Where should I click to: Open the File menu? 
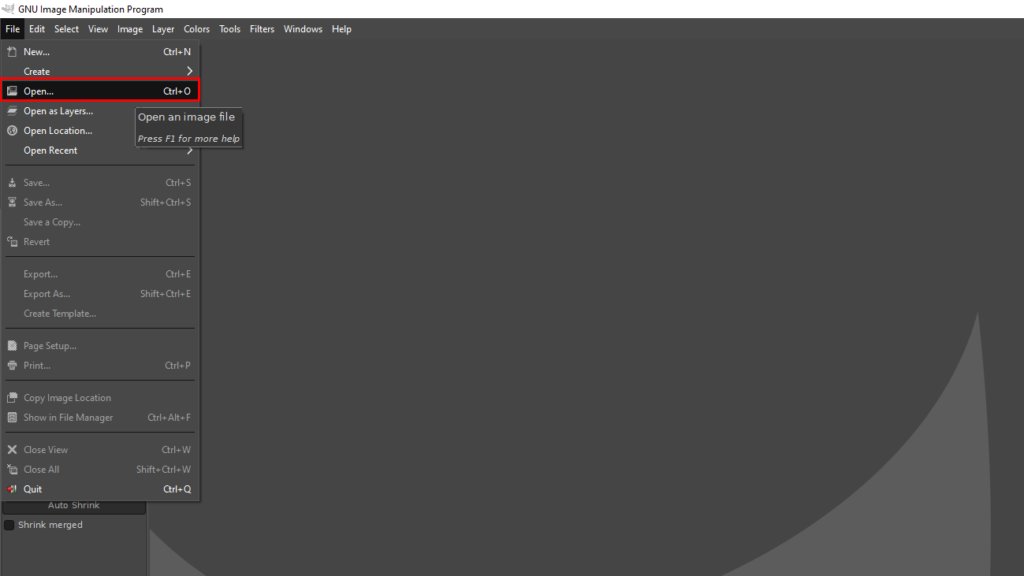coord(12,29)
